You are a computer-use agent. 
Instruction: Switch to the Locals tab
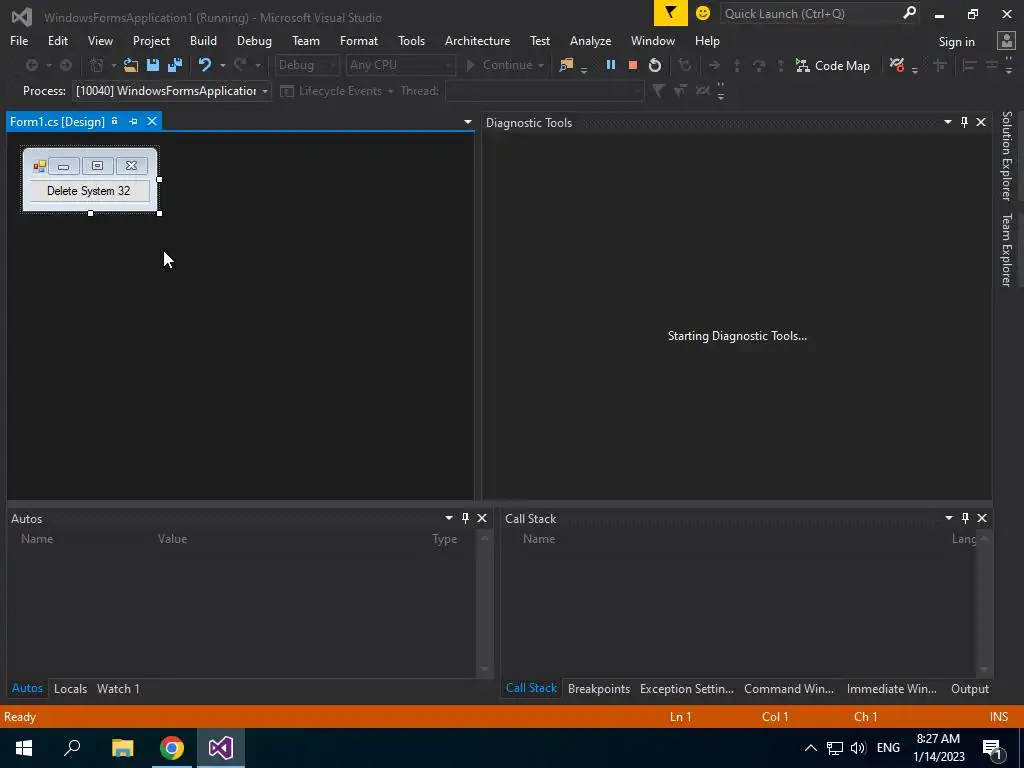(71, 688)
